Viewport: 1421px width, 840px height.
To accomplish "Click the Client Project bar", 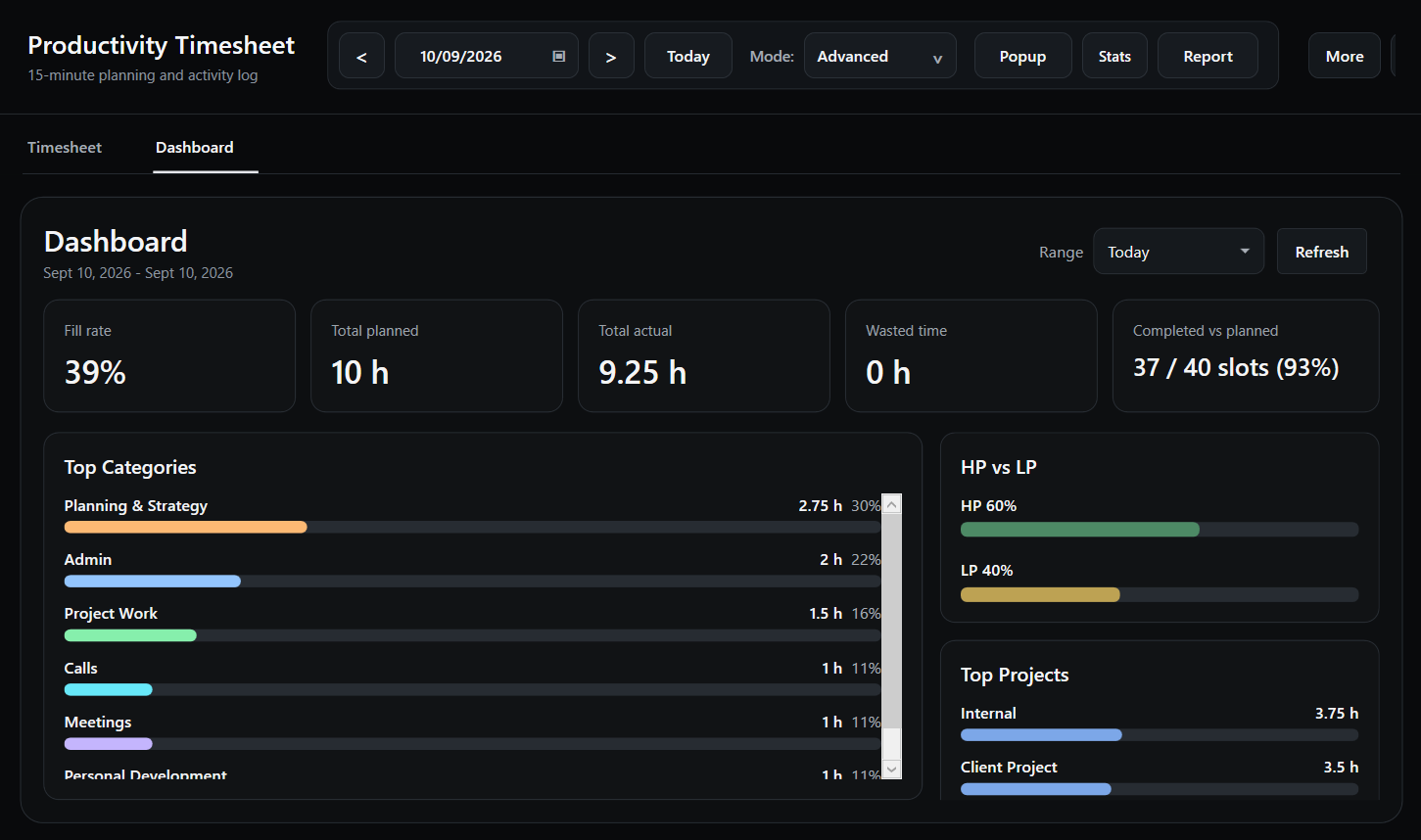I will click(x=1160, y=788).
